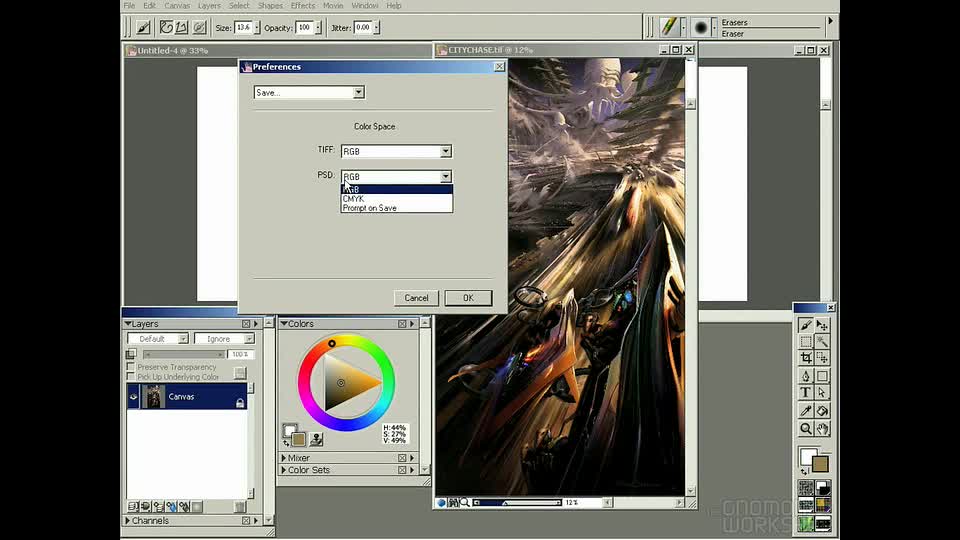Screen dimensions: 960x540
Task: Choose Prompt on Save option
Action: pyautogui.click(x=397, y=208)
